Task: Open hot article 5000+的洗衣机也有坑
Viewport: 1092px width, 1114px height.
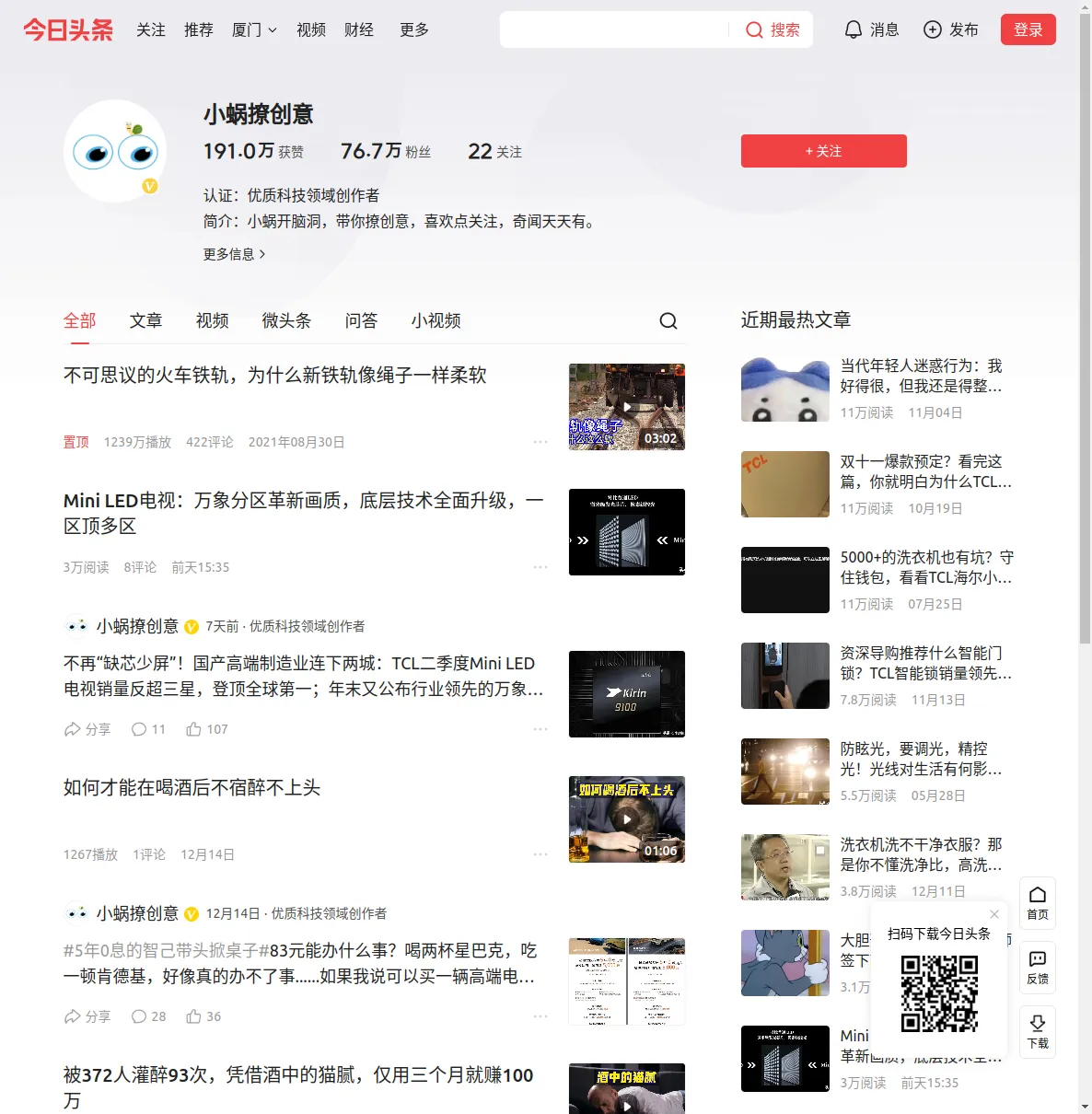Action: click(927, 567)
